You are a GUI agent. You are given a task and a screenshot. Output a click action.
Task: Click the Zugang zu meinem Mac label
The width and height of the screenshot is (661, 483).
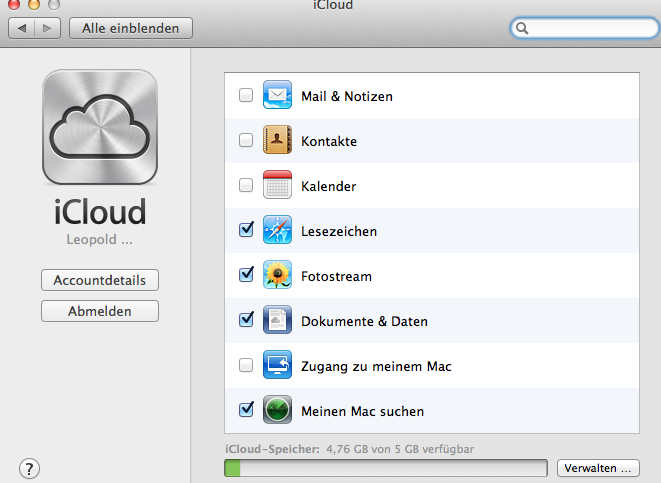pos(376,367)
